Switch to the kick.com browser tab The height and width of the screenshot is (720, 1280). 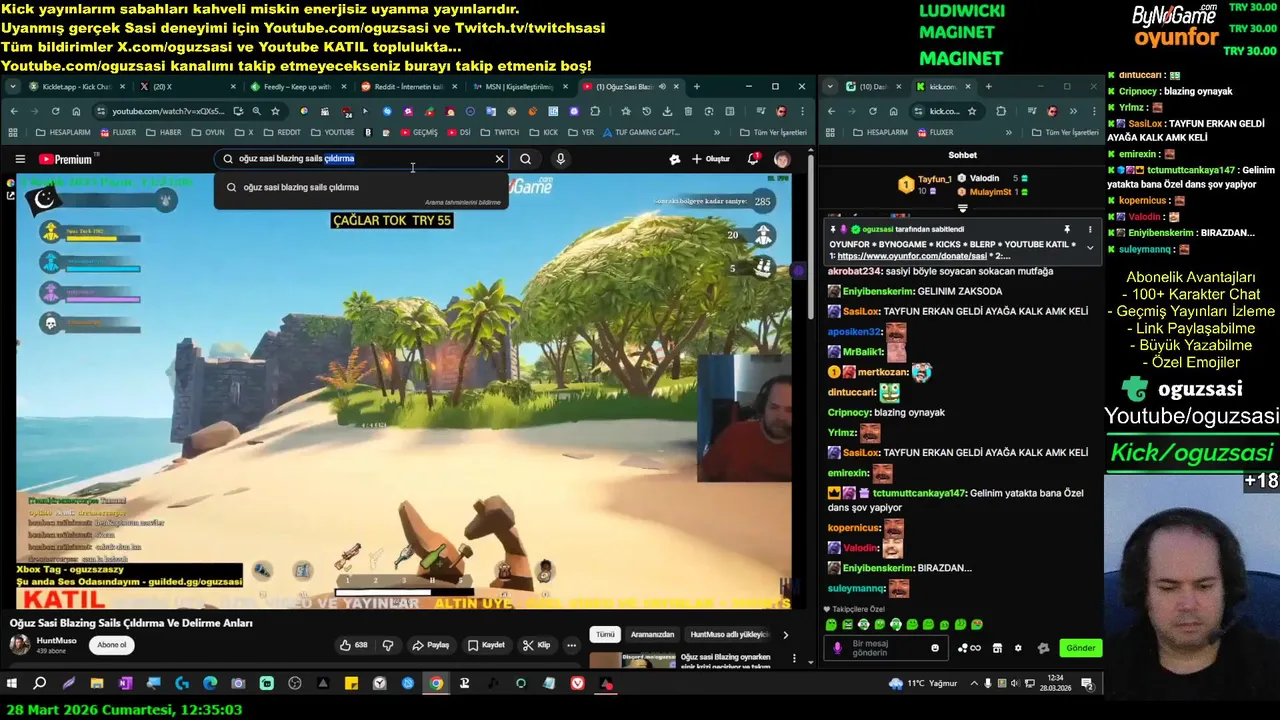point(943,87)
